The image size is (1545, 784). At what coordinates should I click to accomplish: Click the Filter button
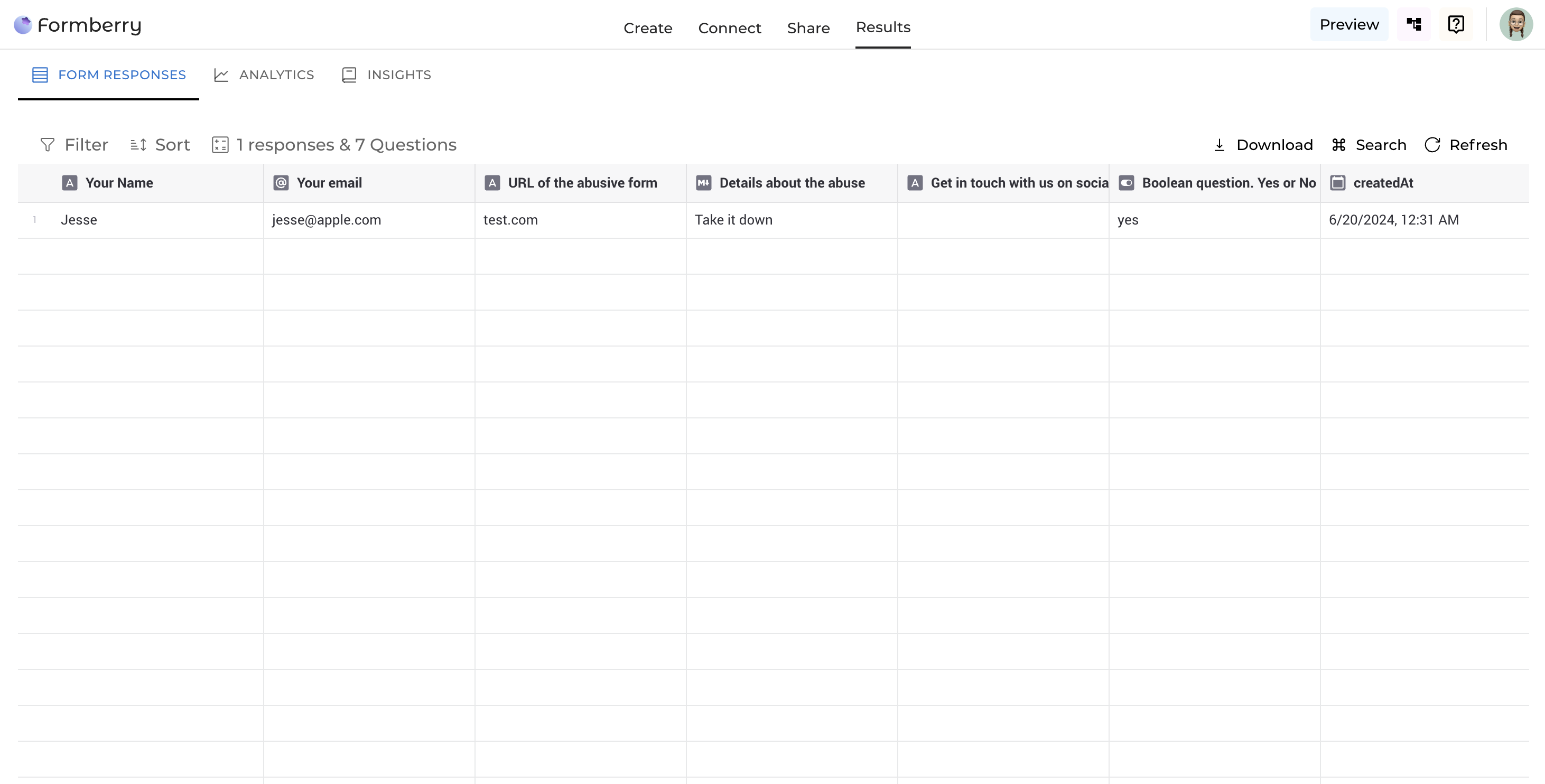pos(74,145)
